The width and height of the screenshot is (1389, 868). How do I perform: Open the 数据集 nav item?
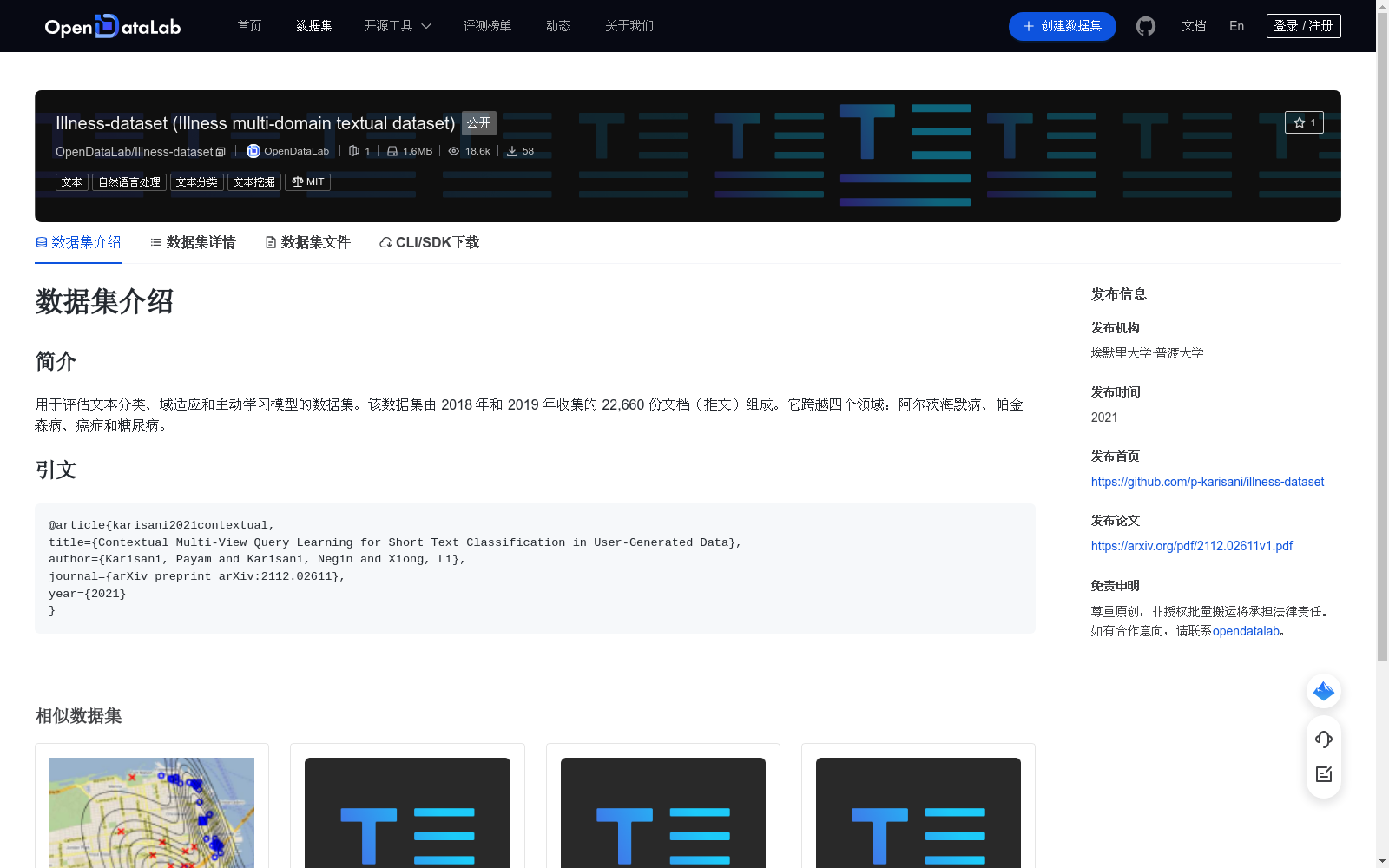click(x=314, y=26)
